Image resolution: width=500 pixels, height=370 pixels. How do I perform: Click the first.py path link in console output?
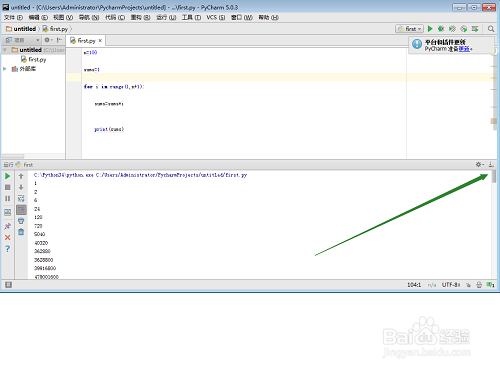172,175
